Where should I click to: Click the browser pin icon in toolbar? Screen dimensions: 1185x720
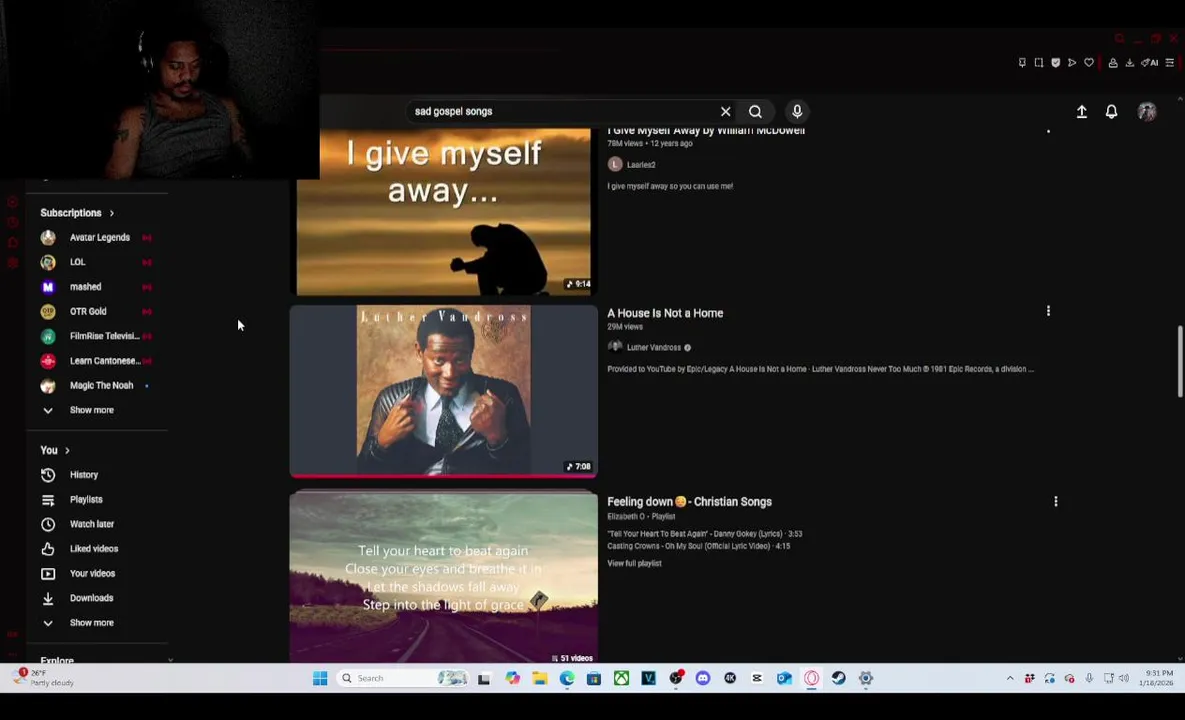pyautogui.click(x=1022, y=63)
